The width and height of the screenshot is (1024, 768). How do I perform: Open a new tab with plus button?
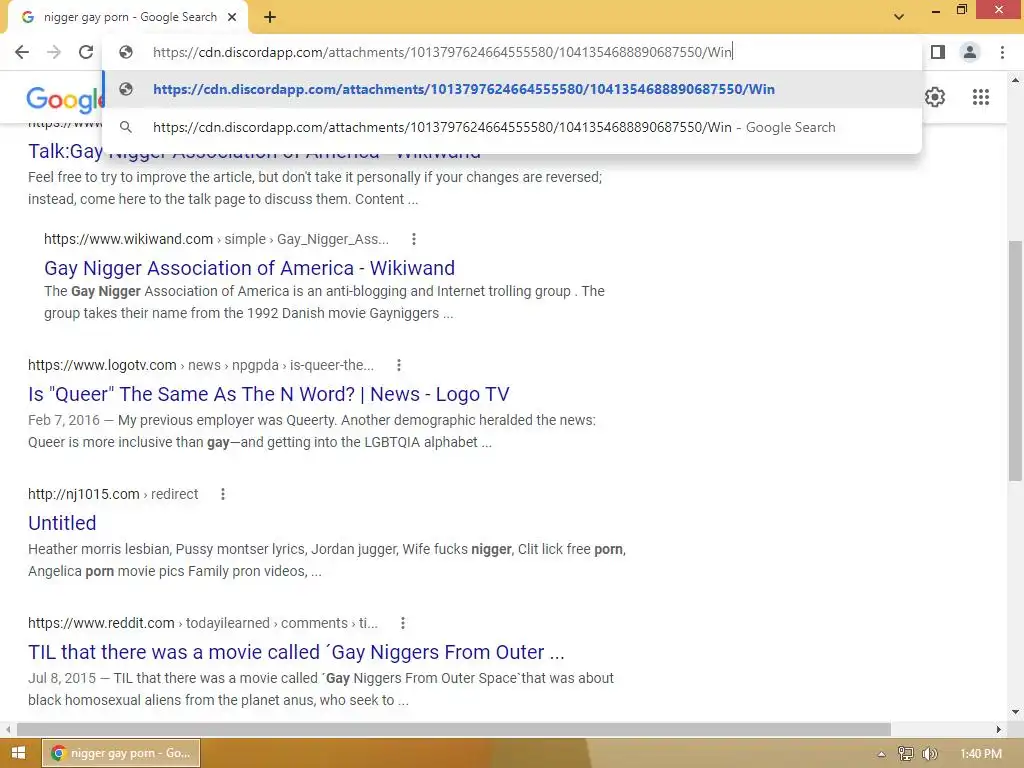click(x=270, y=17)
